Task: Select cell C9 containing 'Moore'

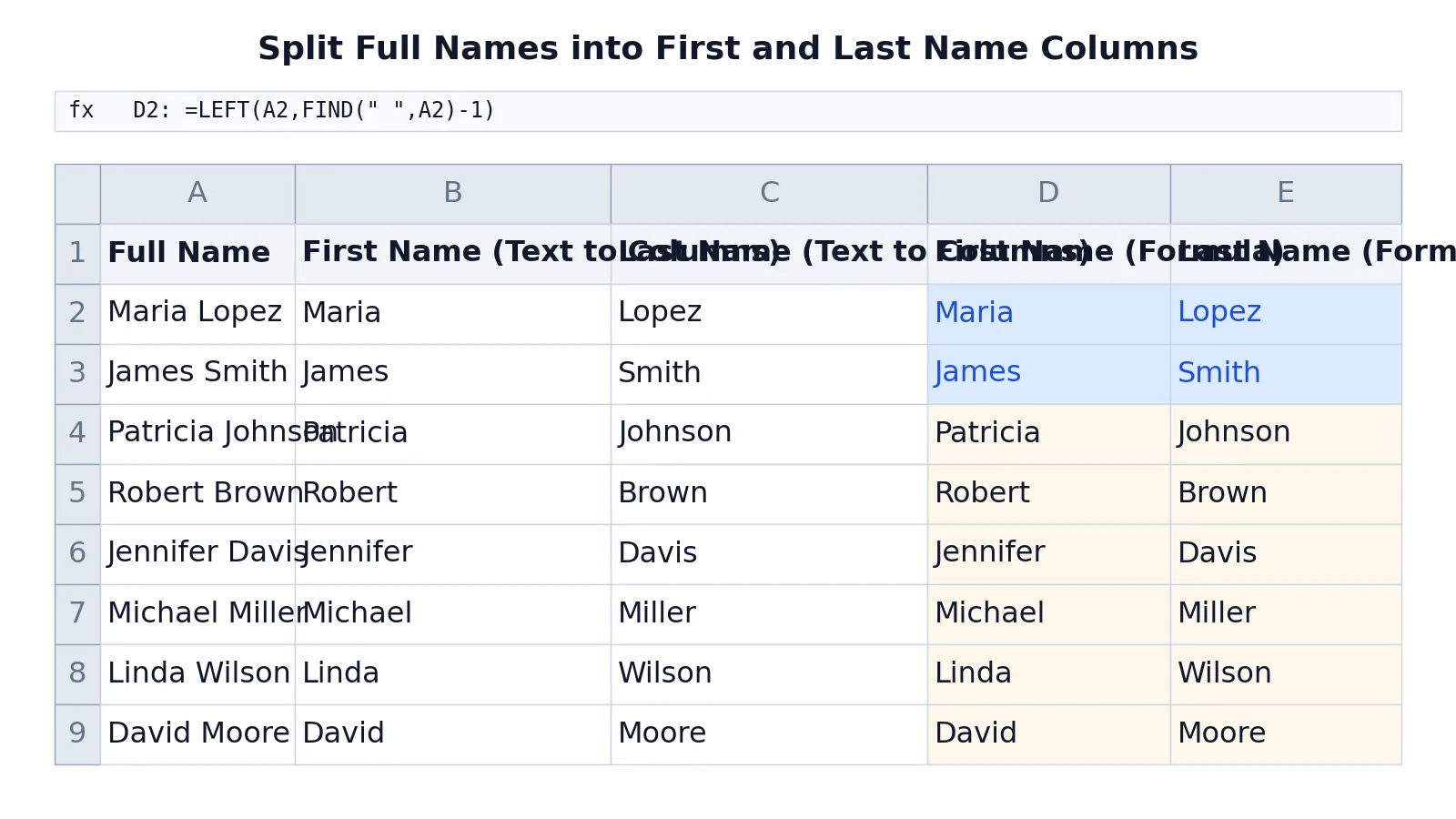Action: (769, 734)
